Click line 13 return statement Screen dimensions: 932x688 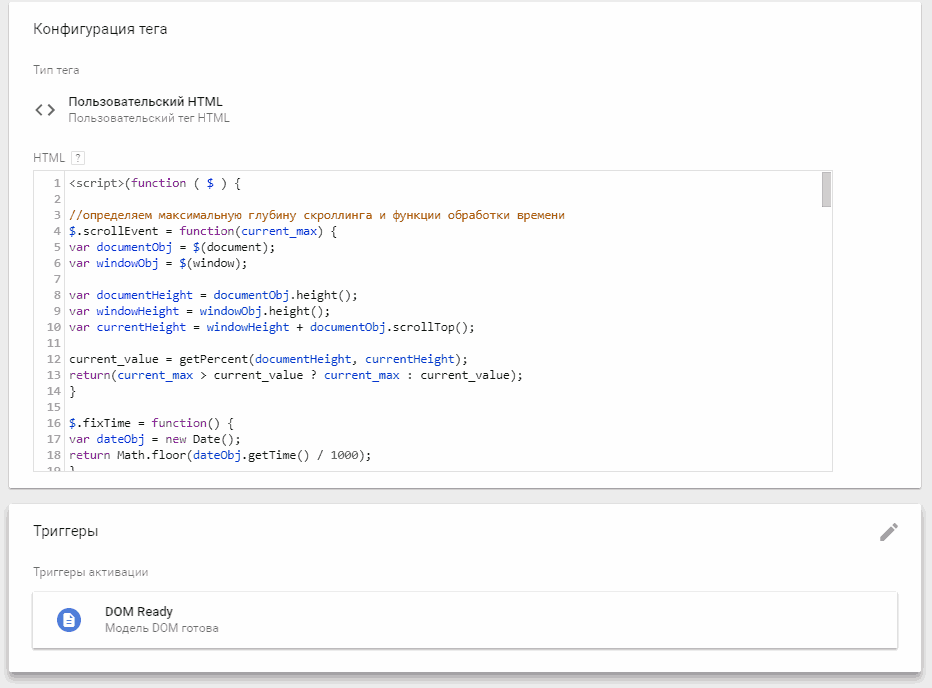tap(295, 376)
